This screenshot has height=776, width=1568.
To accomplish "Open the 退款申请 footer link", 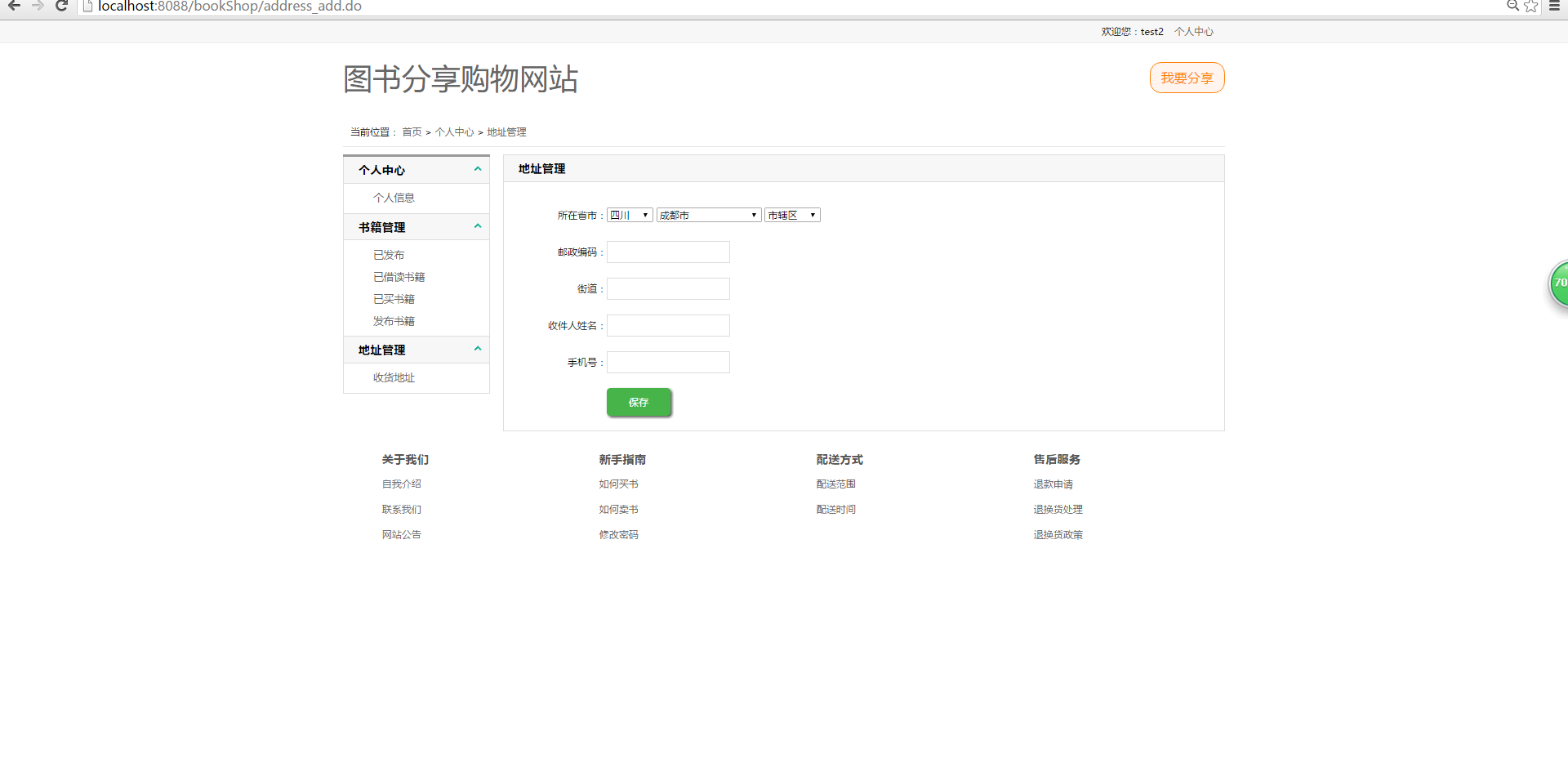I will point(1053,484).
